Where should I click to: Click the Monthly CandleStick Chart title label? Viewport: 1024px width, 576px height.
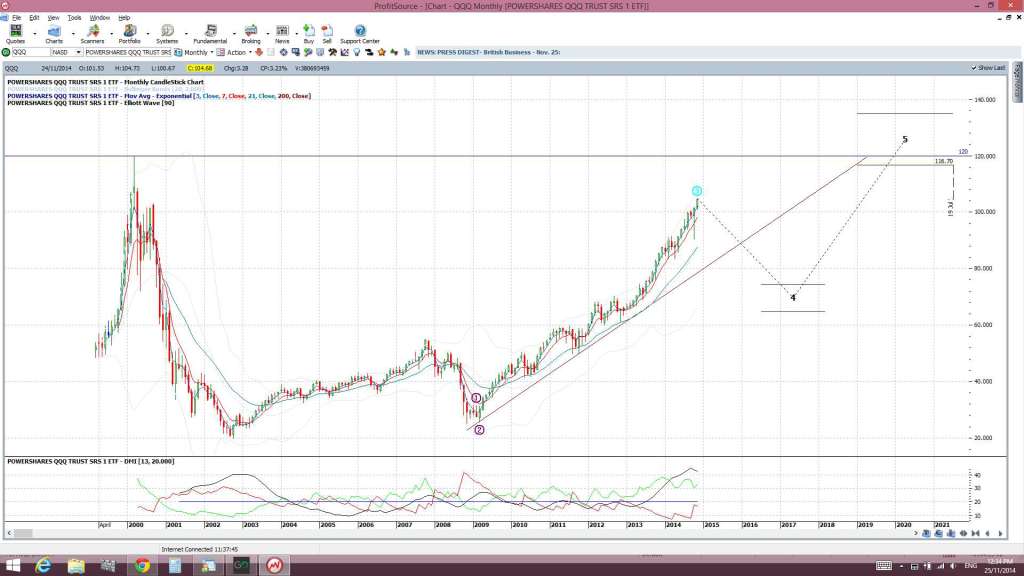pyautogui.click(x=105, y=82)
